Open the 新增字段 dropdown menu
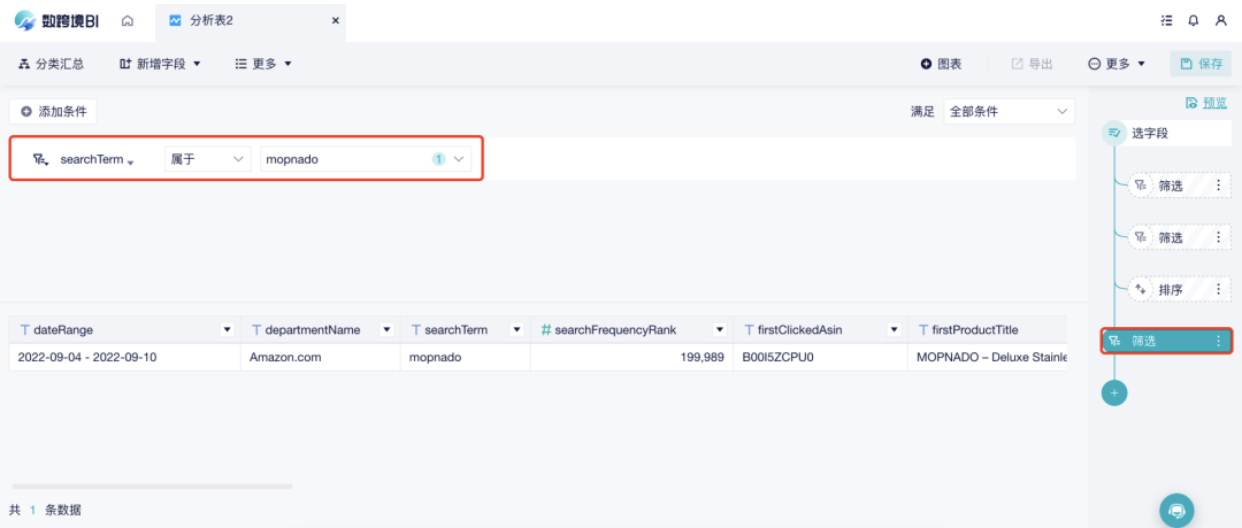The height and width of the screenshot is (528, 1242). click(x=160, y=64)
